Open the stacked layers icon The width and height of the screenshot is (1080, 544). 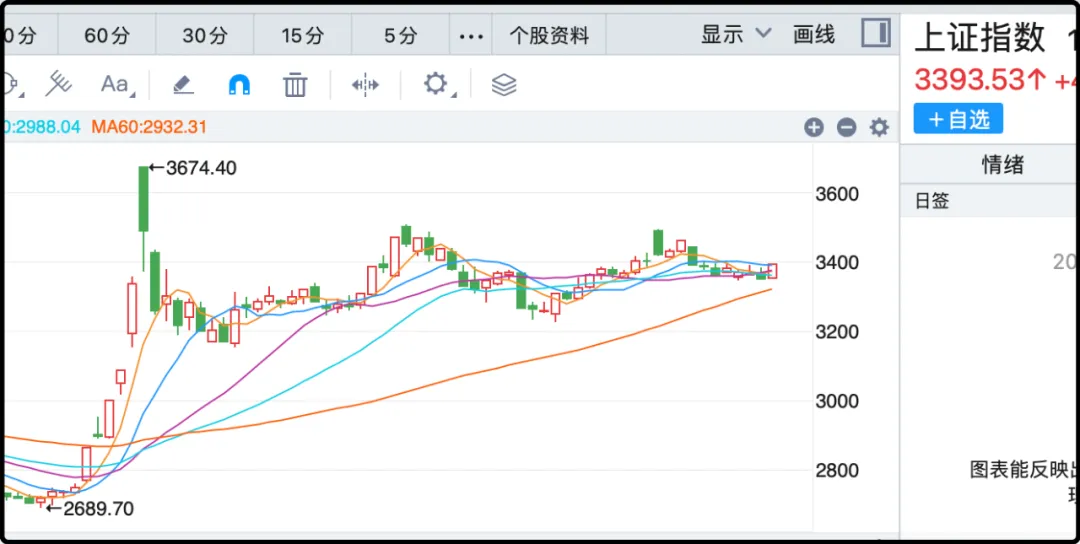(x=504, y=85)
